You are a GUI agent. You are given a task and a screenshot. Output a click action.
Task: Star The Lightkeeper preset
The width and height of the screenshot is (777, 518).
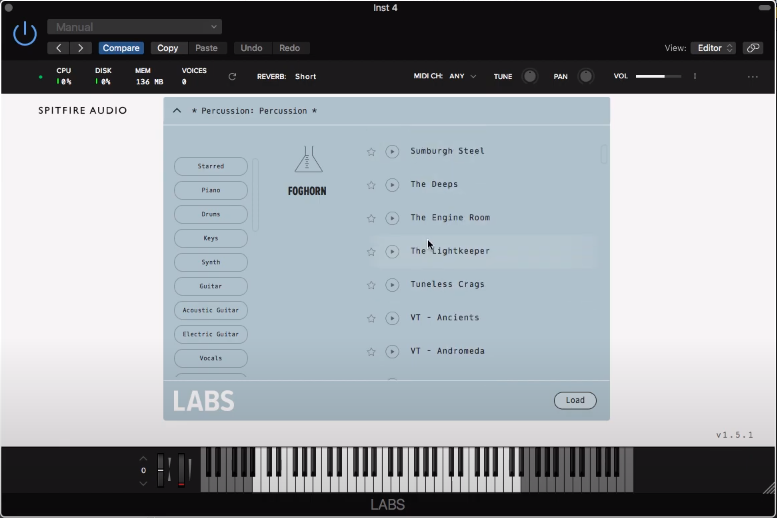371,252
